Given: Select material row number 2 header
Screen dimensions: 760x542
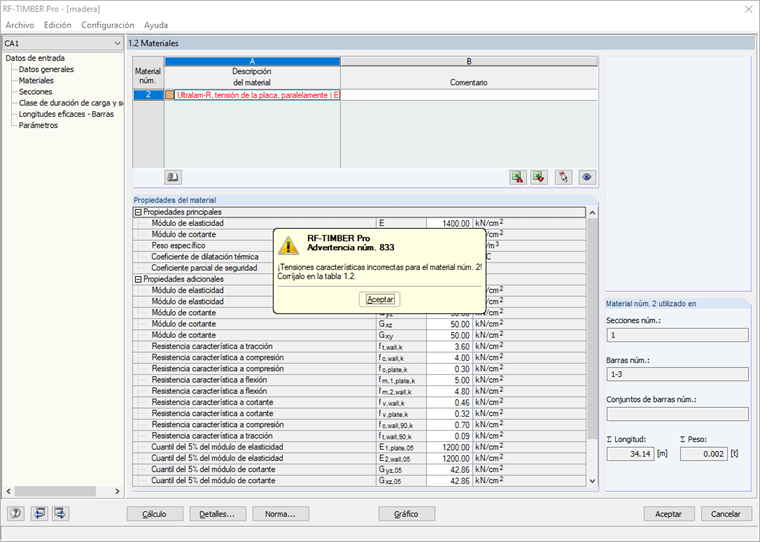Looking at the screenshot, I should click(148, 95).
